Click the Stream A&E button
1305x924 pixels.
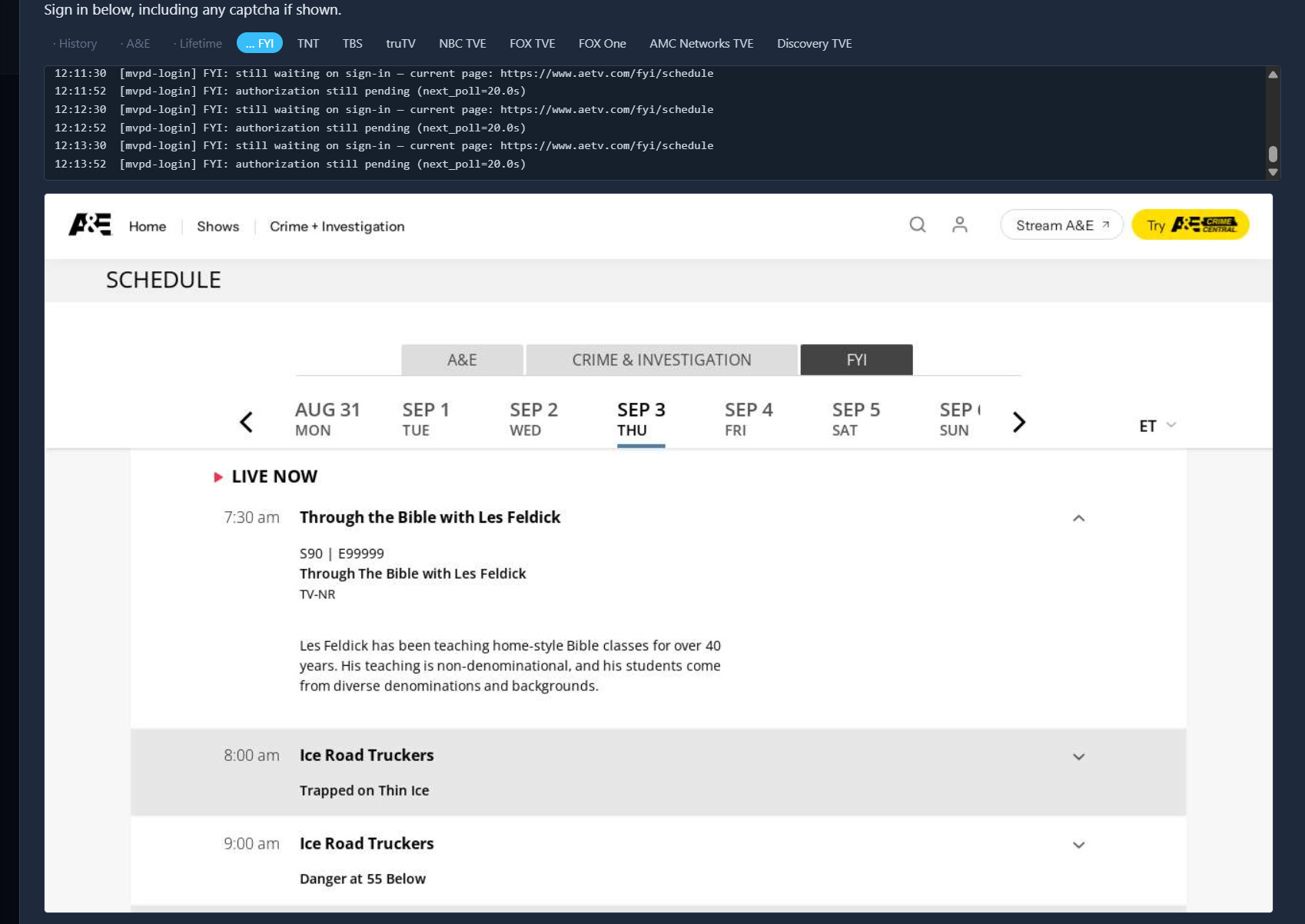(1061, 224)
